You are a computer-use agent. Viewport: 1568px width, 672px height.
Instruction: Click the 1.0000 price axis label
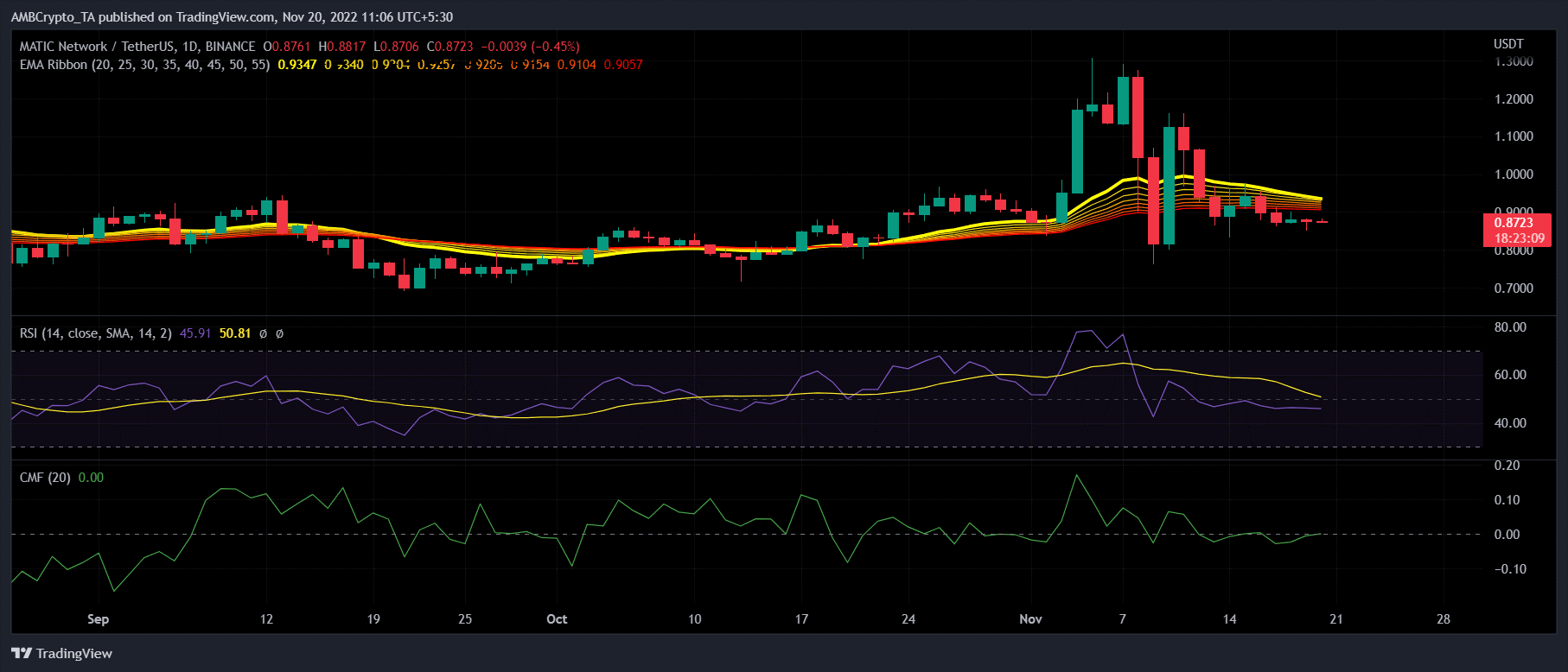click(1514, 174)
